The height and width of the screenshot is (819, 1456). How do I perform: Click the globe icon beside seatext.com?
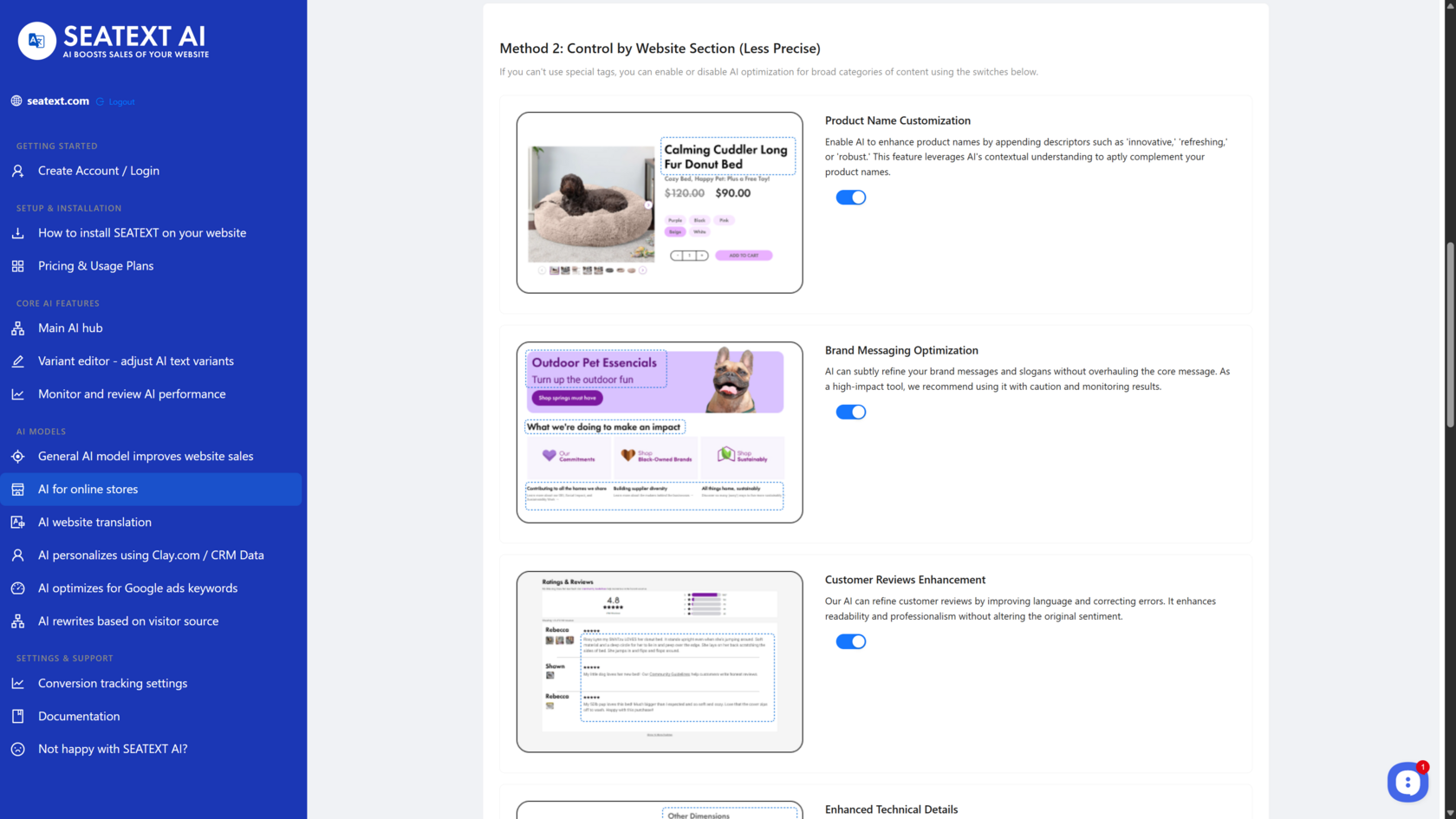tap(16, 101)
